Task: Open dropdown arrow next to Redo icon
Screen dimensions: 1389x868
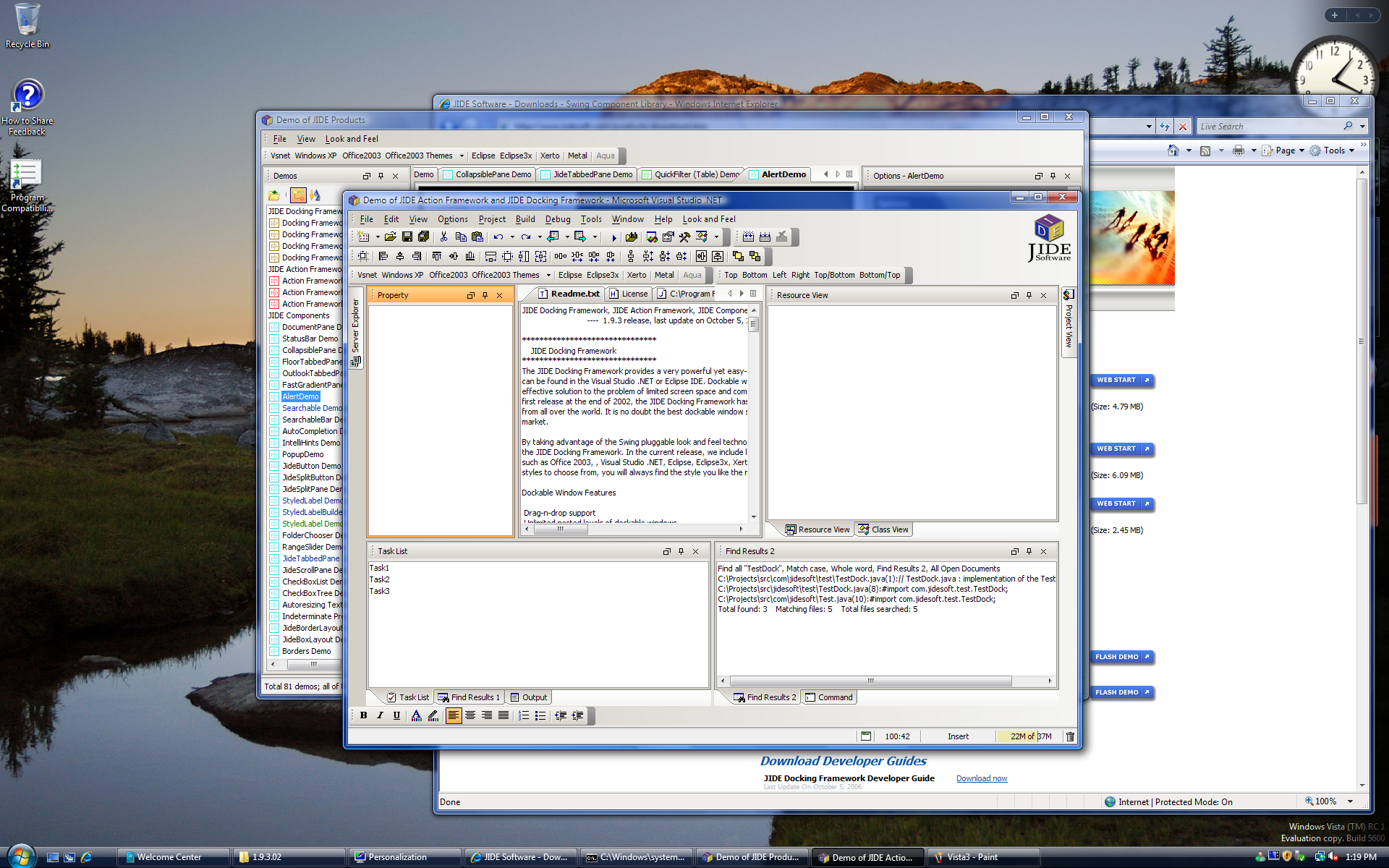Action: point(540,237)
